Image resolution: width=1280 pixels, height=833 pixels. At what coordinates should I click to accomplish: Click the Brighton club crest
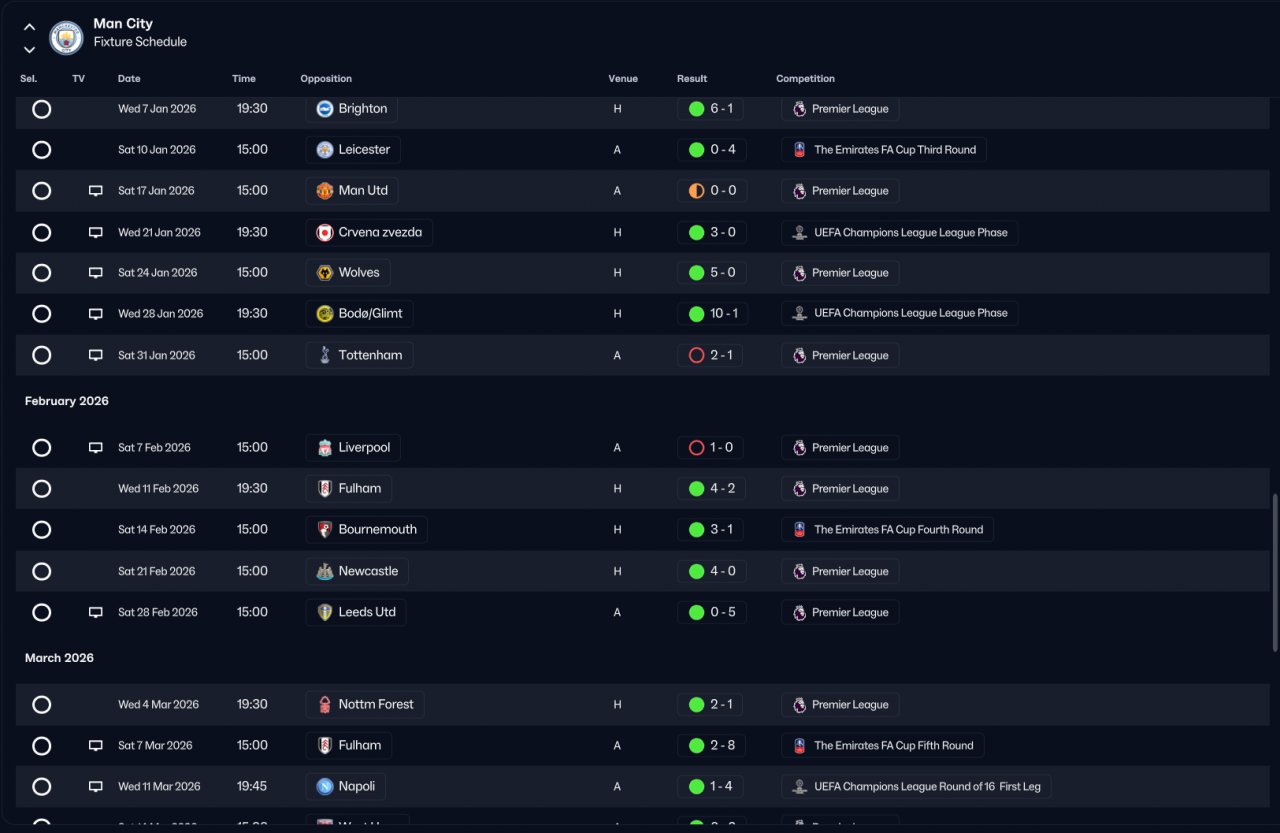coord(325,109)
